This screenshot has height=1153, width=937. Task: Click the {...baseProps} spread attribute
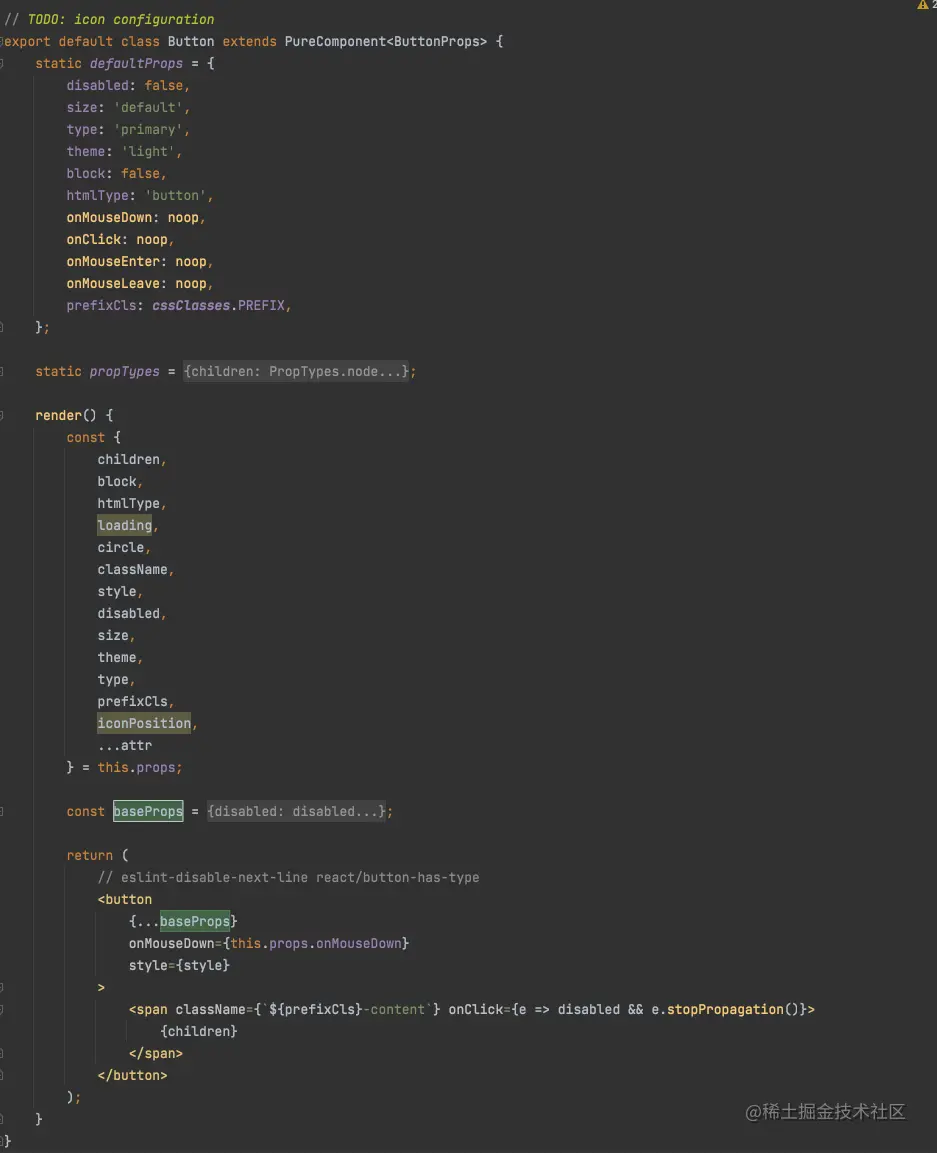183,921
